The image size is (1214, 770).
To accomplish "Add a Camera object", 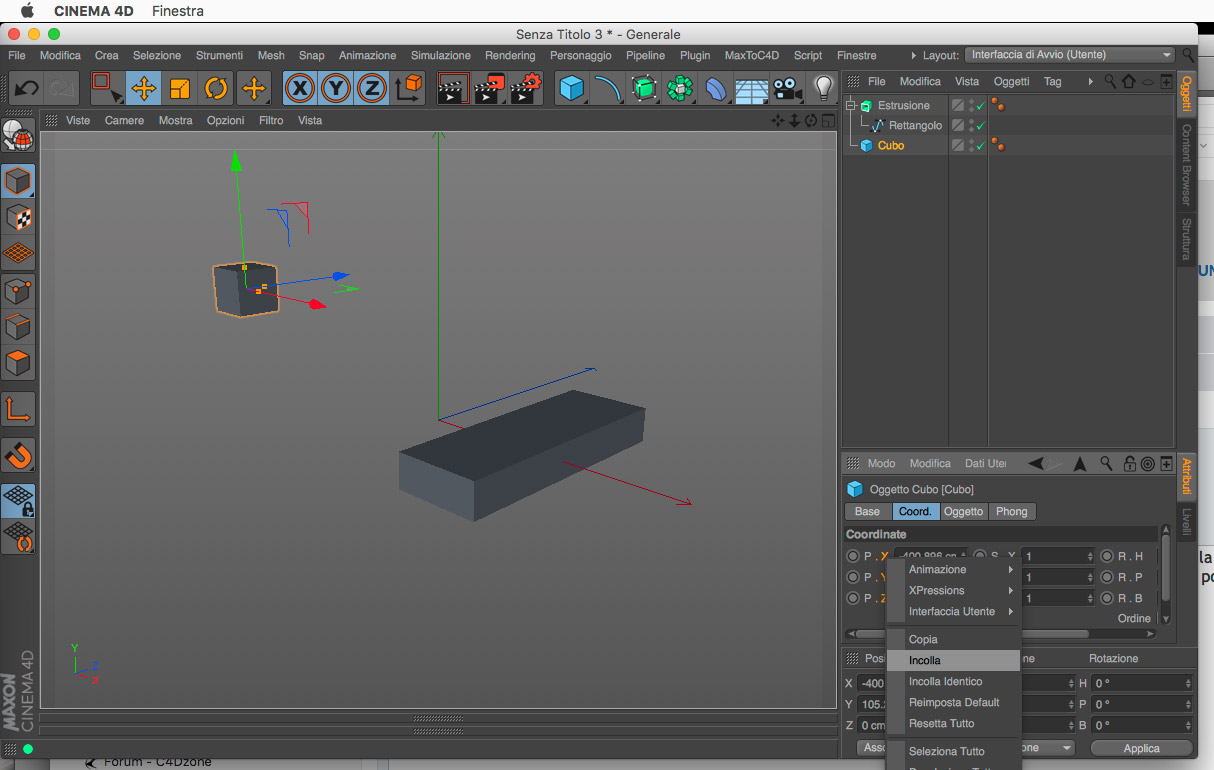I will [788, 88].
